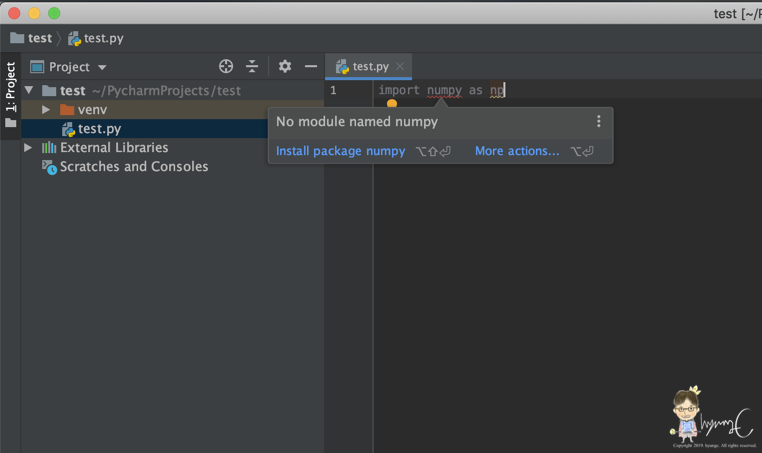Open the Project view dropdown arrow
The height and width of the screenshot is (453, 762).
pyautogui.click(x=102, y=67)
